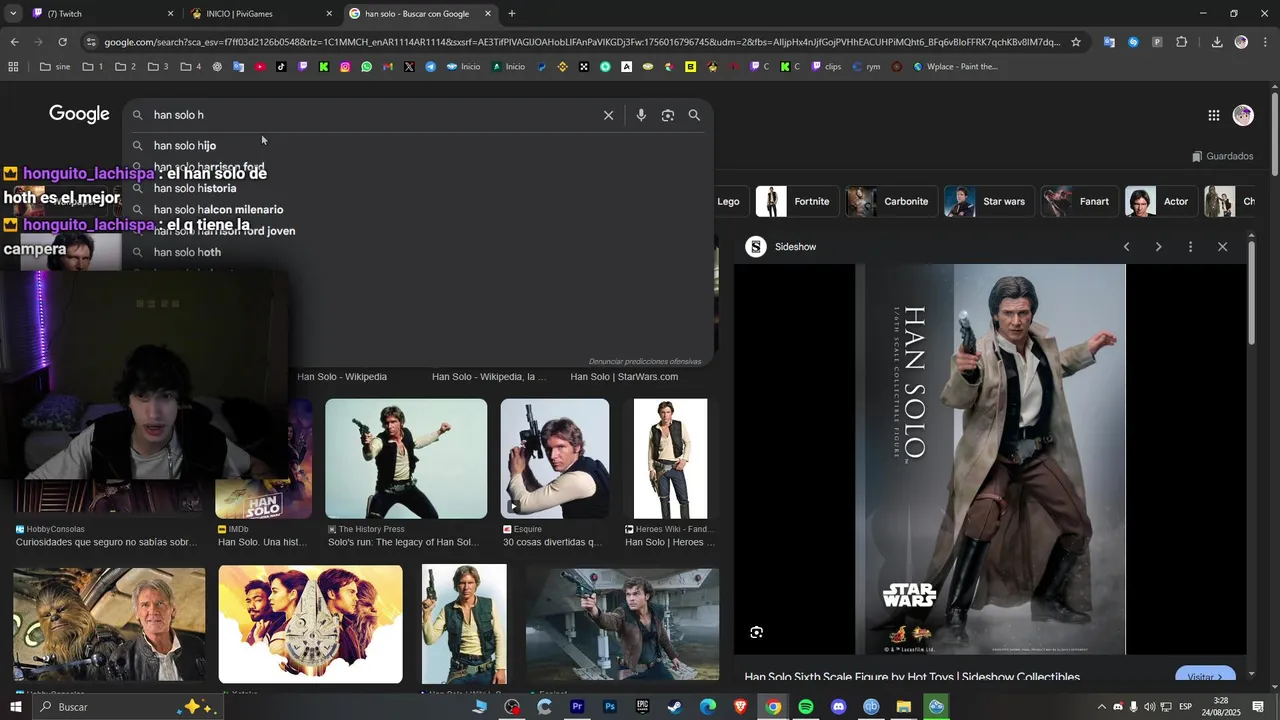Show next image in Sideshow preview panel
Viewport: 1280px width, 720px height.
tap(1158, 247)
